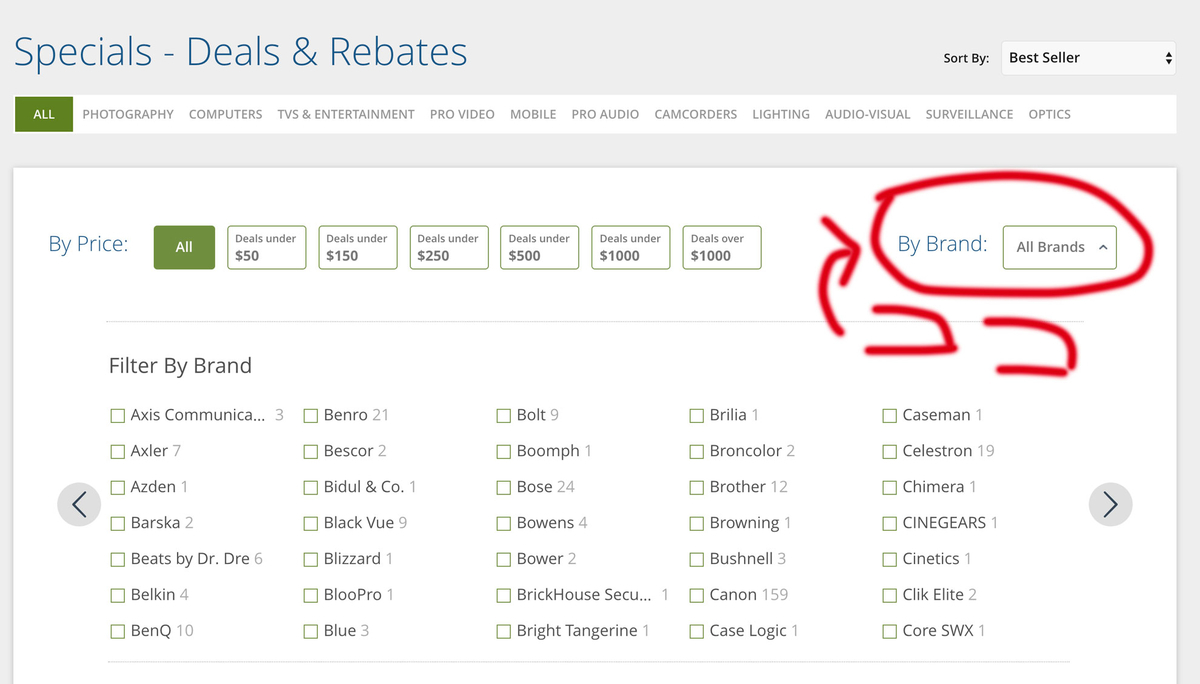Viewport: 1200px width, 684px height.
Task: Check the Bescor brand checkbox
Action: 311,451
